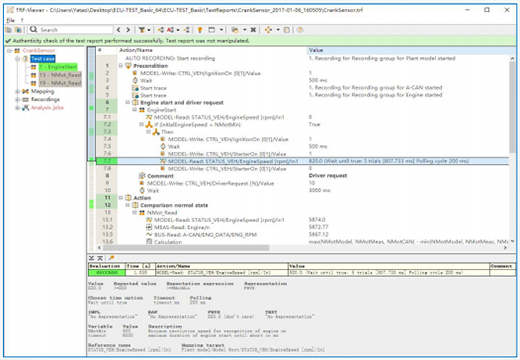Click the second copy icon beside search

pyautogui.click(x=18, y=30)
